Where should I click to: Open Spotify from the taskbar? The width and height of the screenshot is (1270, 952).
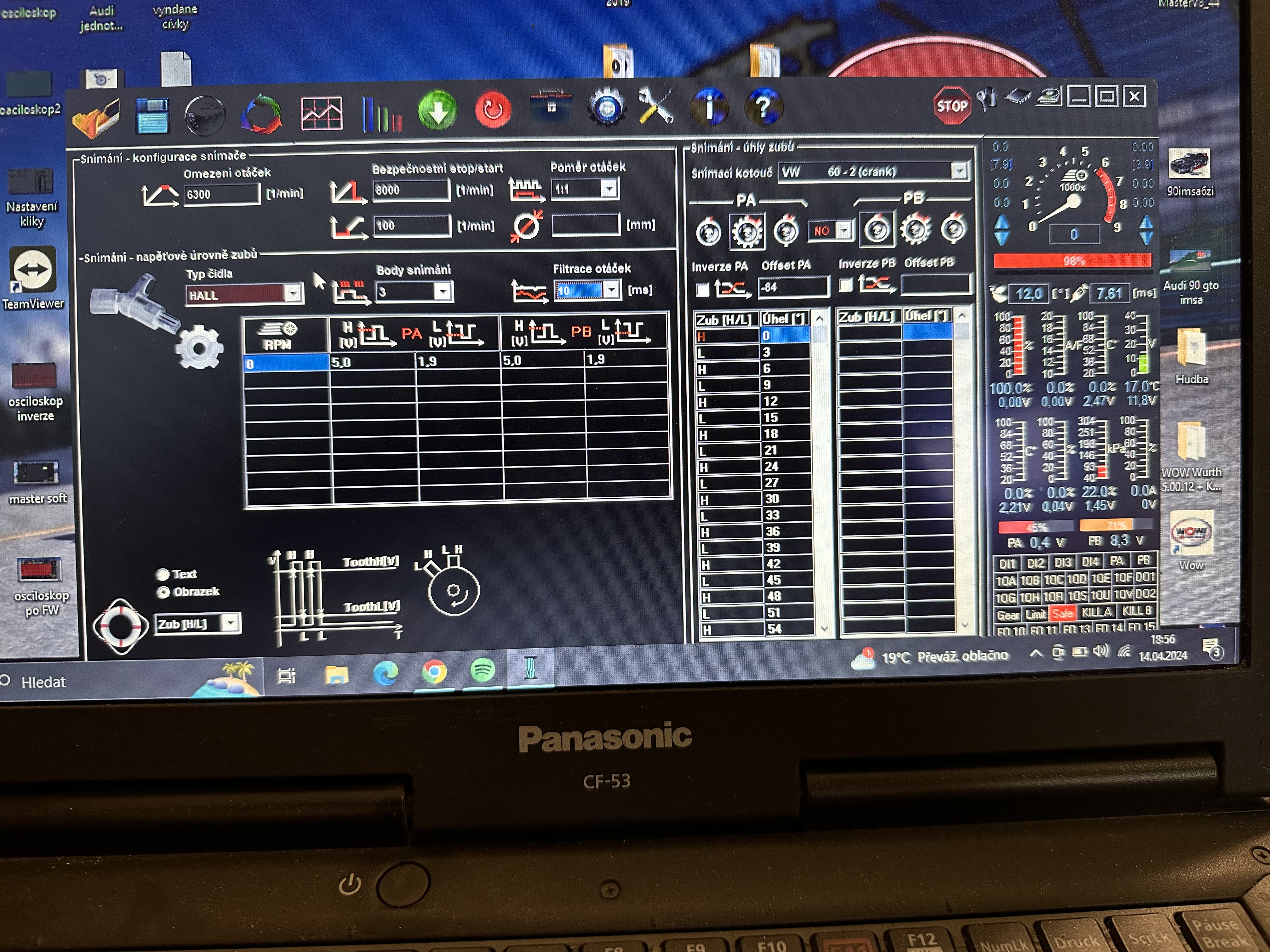(x=482, y=670)
